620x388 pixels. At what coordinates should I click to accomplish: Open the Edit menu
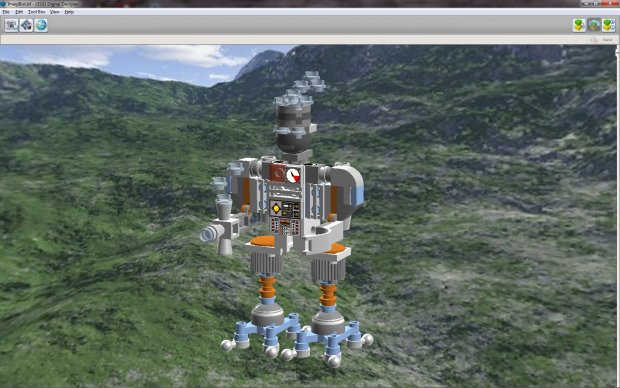[x=19, y=12]
